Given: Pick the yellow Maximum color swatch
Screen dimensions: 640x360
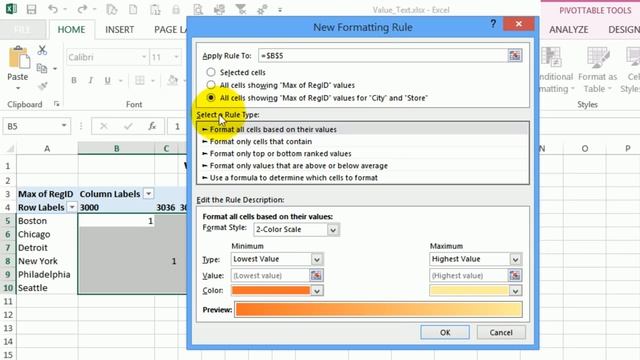Looking at the screenshot, I should tap(469, 291).
